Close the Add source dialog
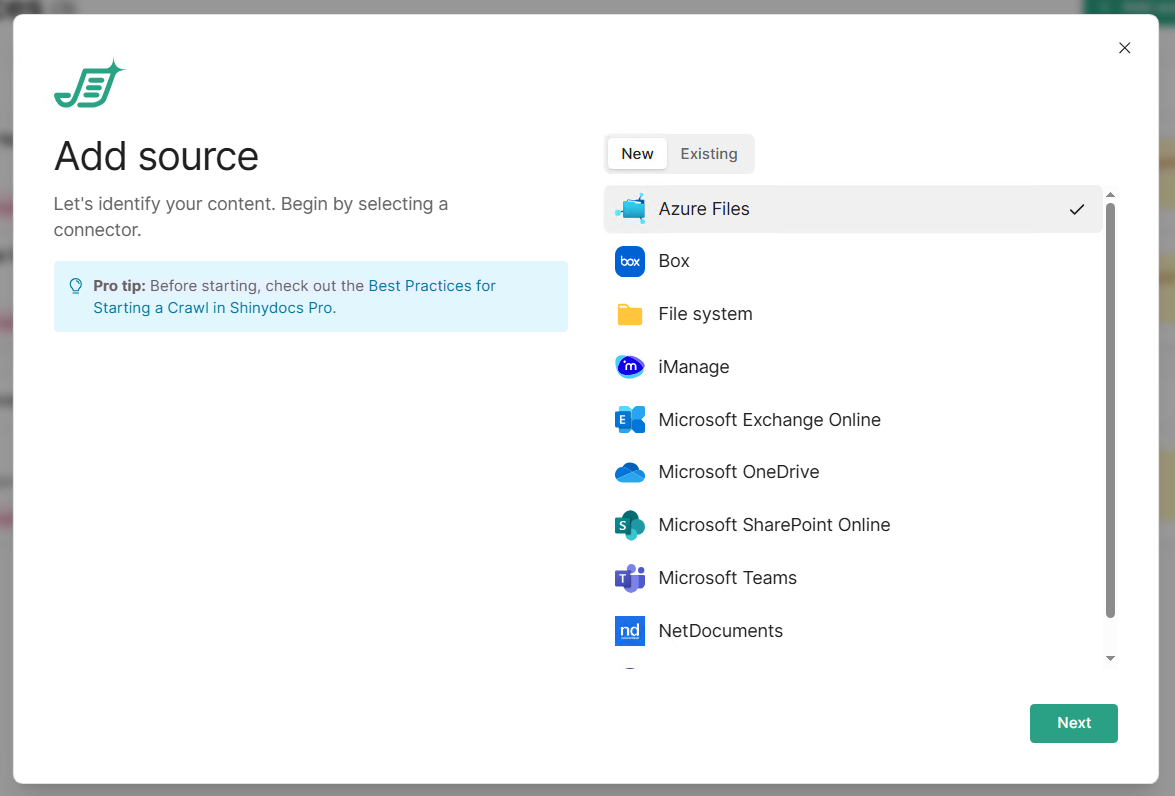The height and width of the screenshot is (796, 1175). (x=1124, y=48)
